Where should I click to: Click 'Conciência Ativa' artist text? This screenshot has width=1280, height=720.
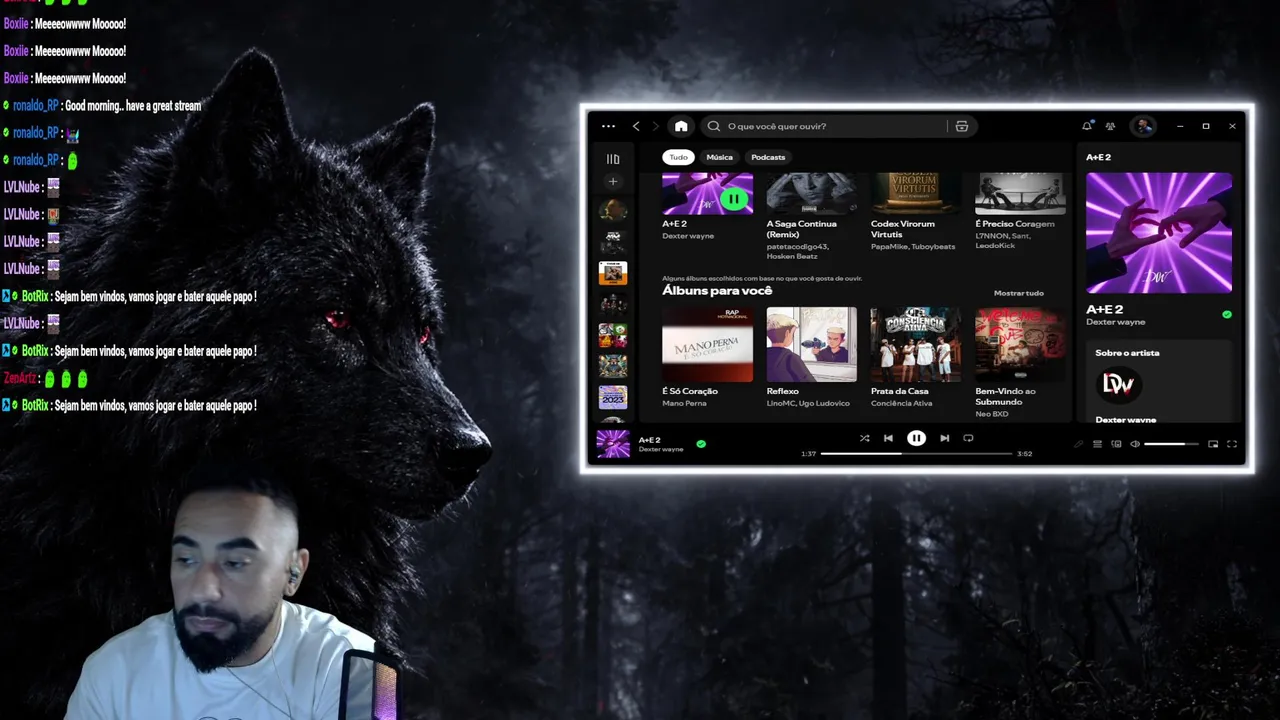click(901, 403)
